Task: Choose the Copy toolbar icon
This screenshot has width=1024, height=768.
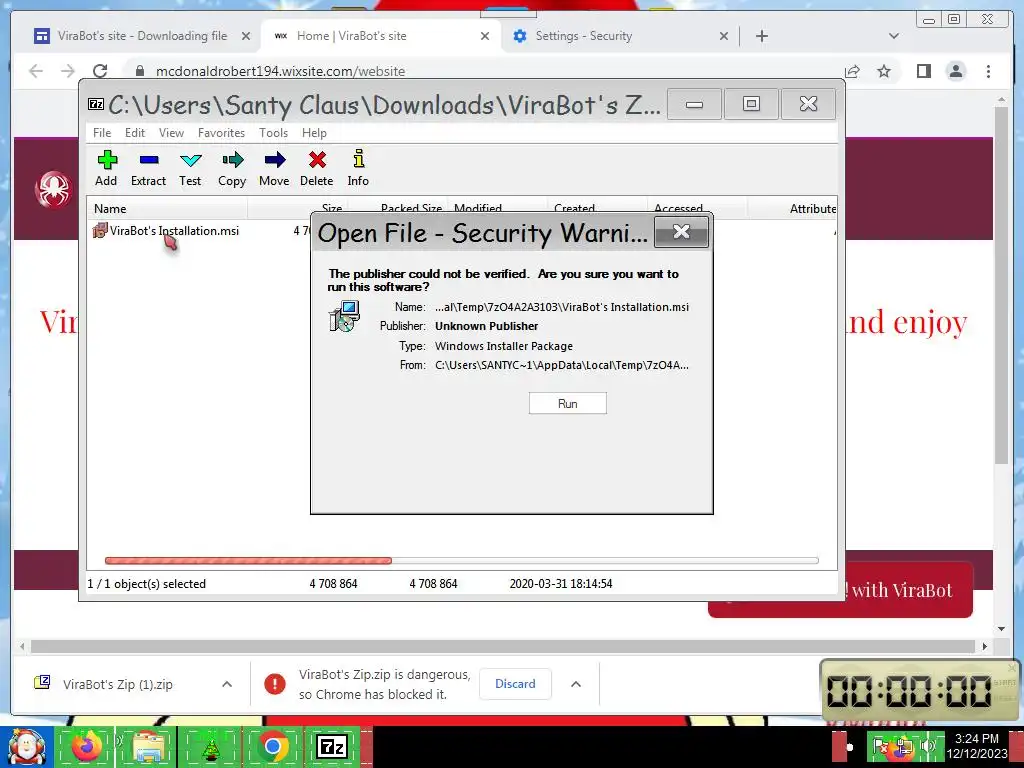Action: coord(232,168)
